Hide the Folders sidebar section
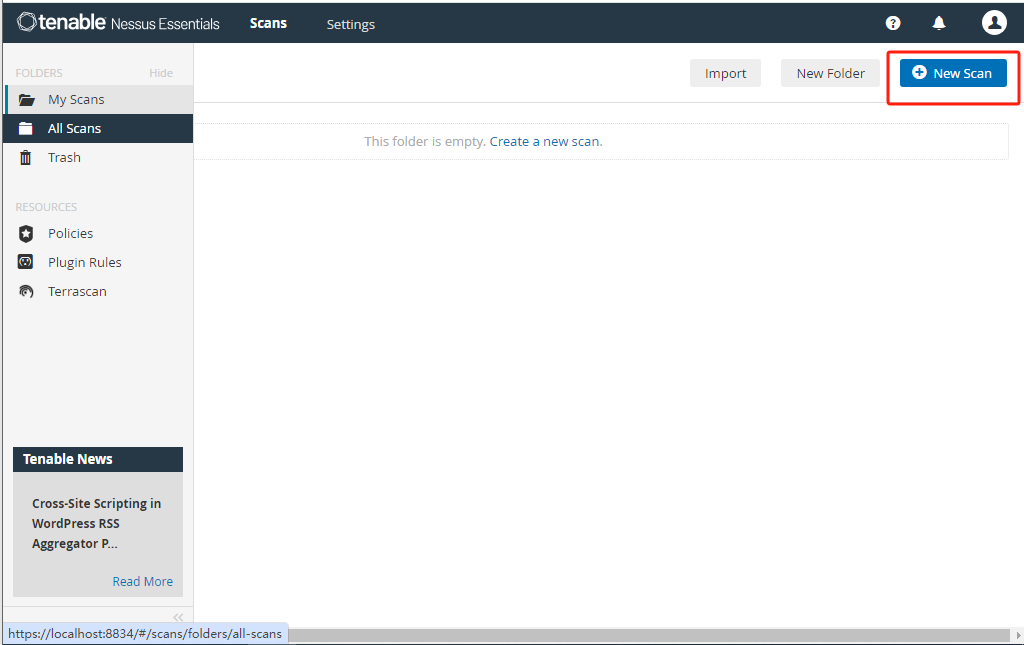 161,73
